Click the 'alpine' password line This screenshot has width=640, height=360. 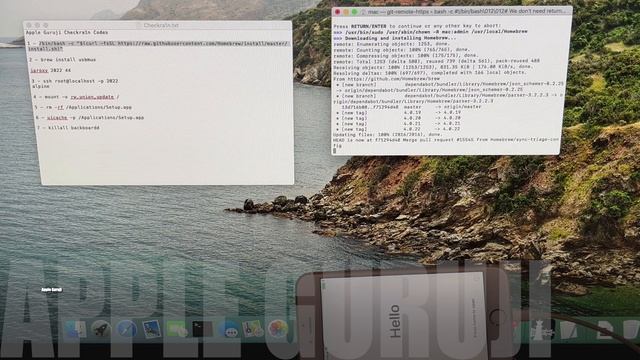(x=41, y=86)
